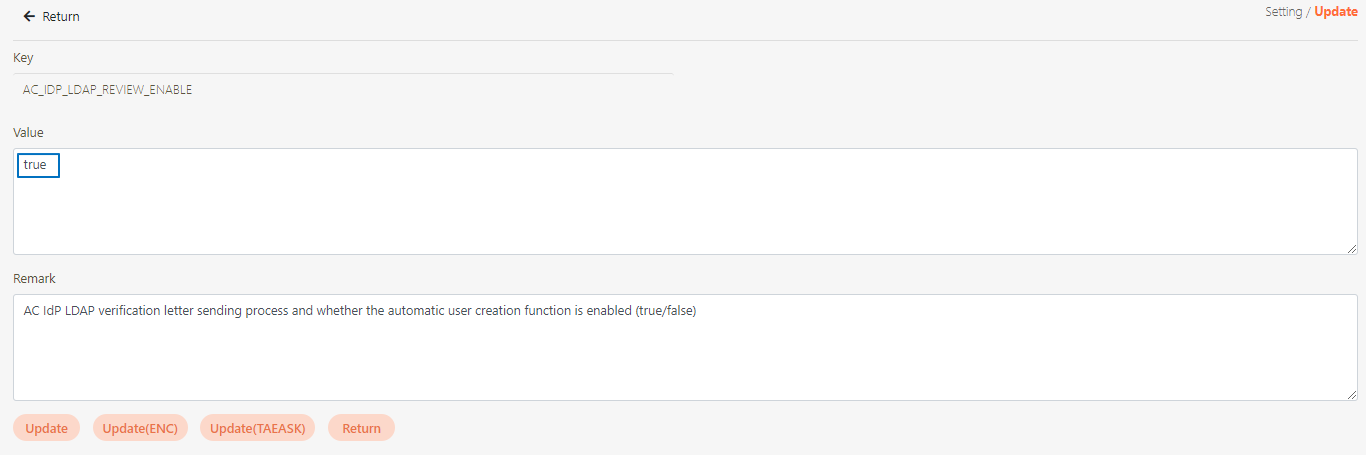Click the orange Update breadcrumb

1336,12
